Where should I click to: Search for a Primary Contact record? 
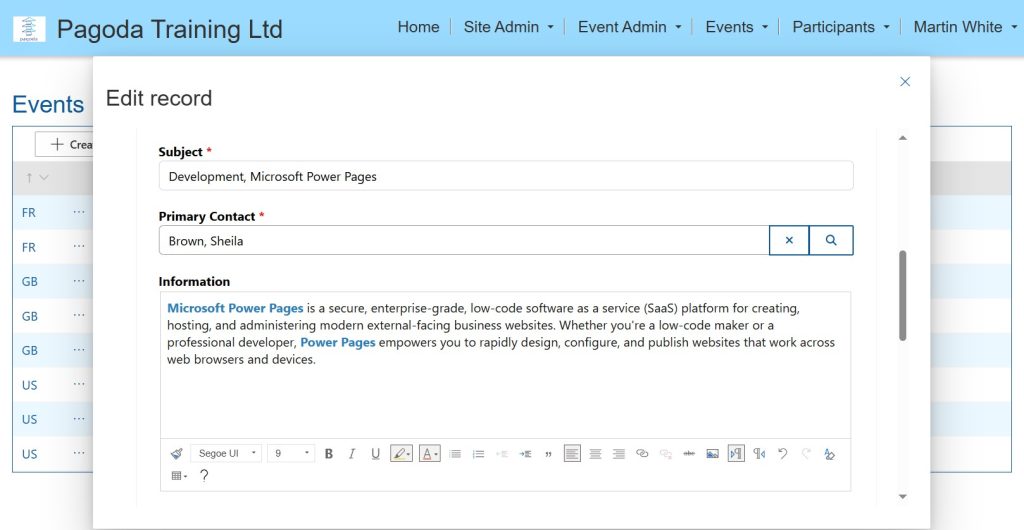pyautogui.click(x=831, y=240)
